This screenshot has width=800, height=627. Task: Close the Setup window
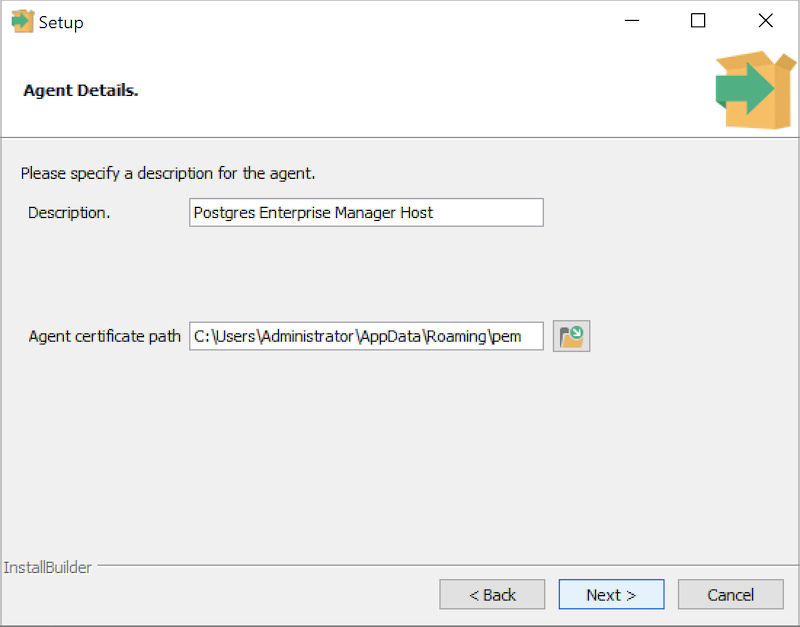click(765, 21)
